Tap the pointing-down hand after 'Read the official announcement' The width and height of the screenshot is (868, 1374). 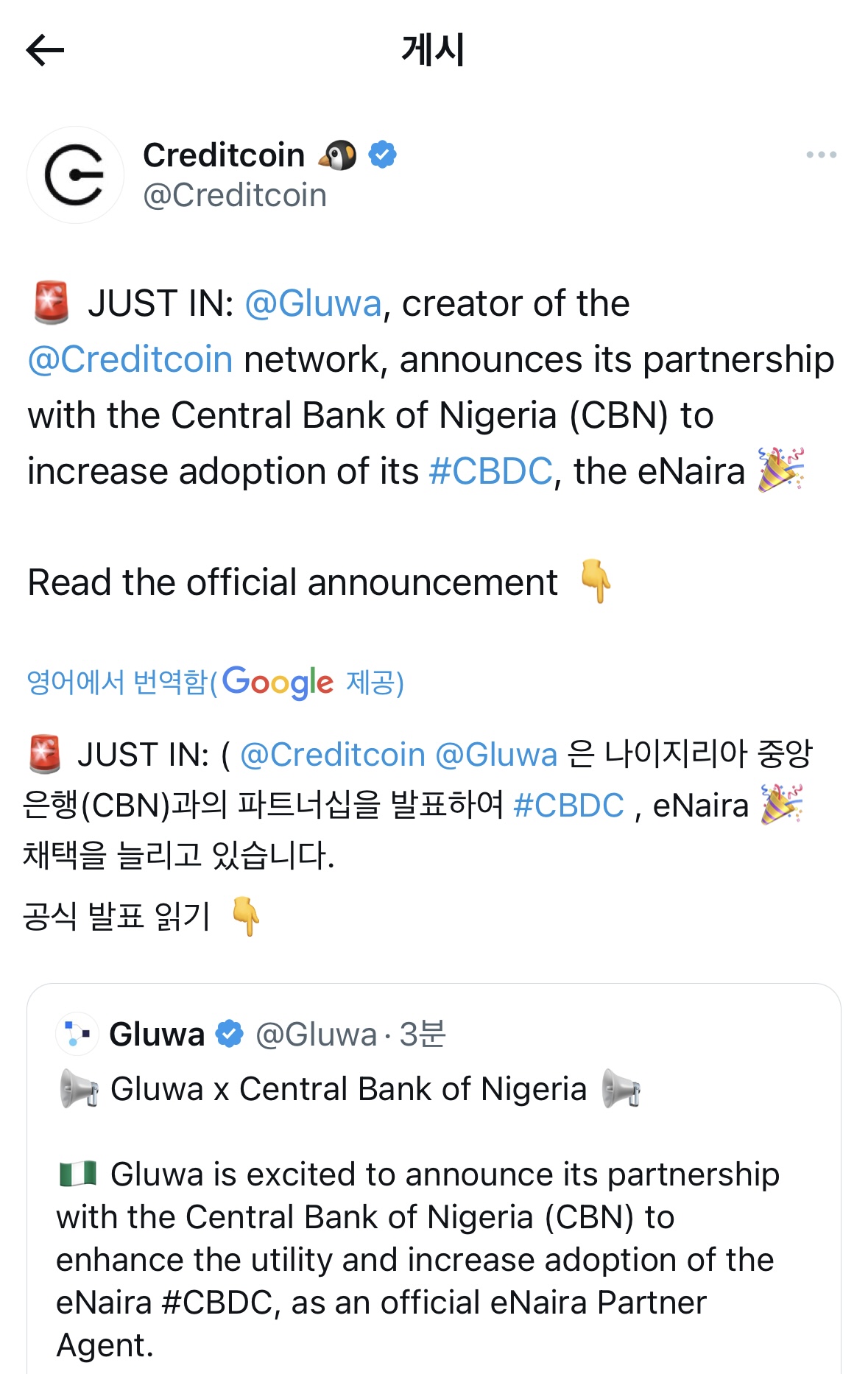596,581
